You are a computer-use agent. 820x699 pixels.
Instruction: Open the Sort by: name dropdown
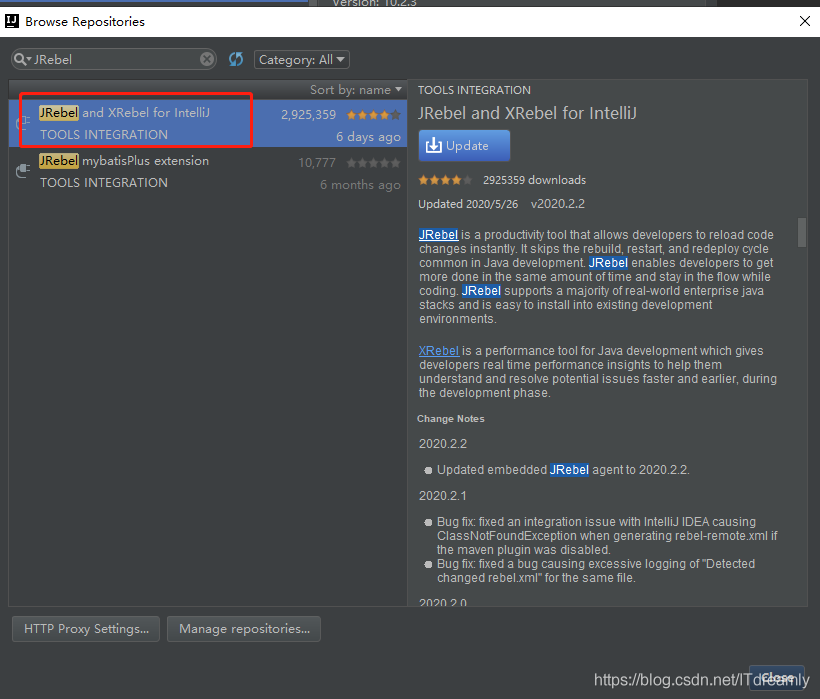pos(356,90)
